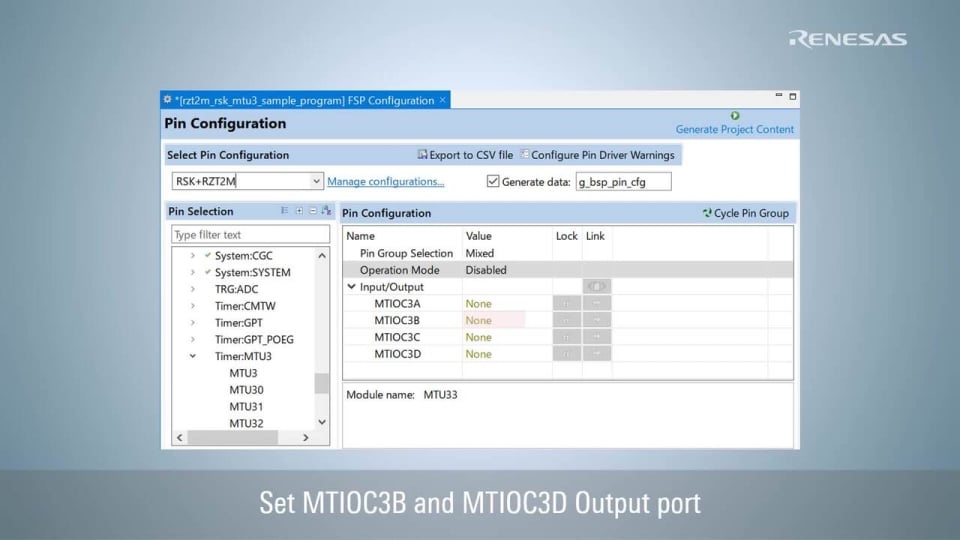Expand the Timer:GPT_POEG tree node

click(x=193, y=339)
